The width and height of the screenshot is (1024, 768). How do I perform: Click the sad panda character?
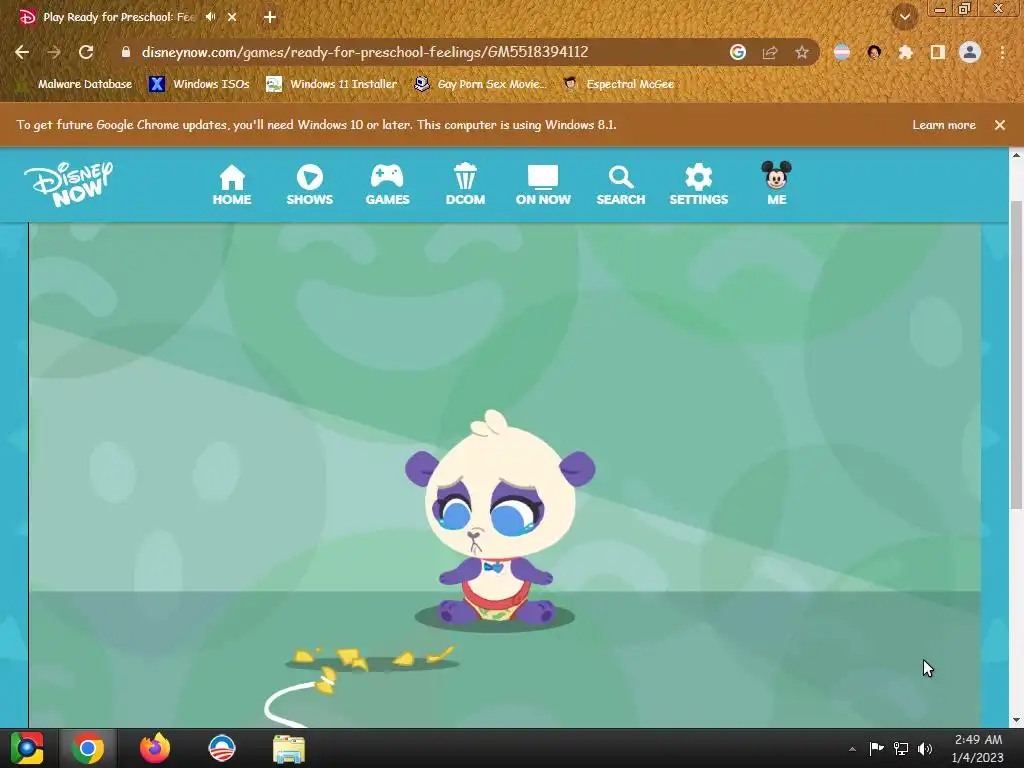[499, 519]
